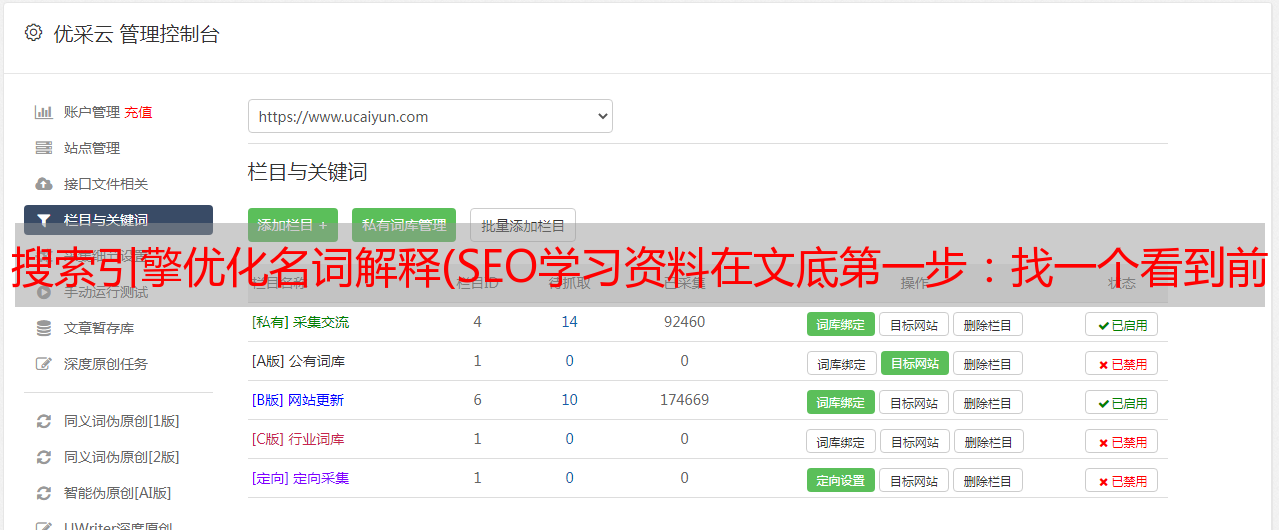Click the green 添加栏目 + button
The image size is (1279, 530).
(x=293, y=225)
